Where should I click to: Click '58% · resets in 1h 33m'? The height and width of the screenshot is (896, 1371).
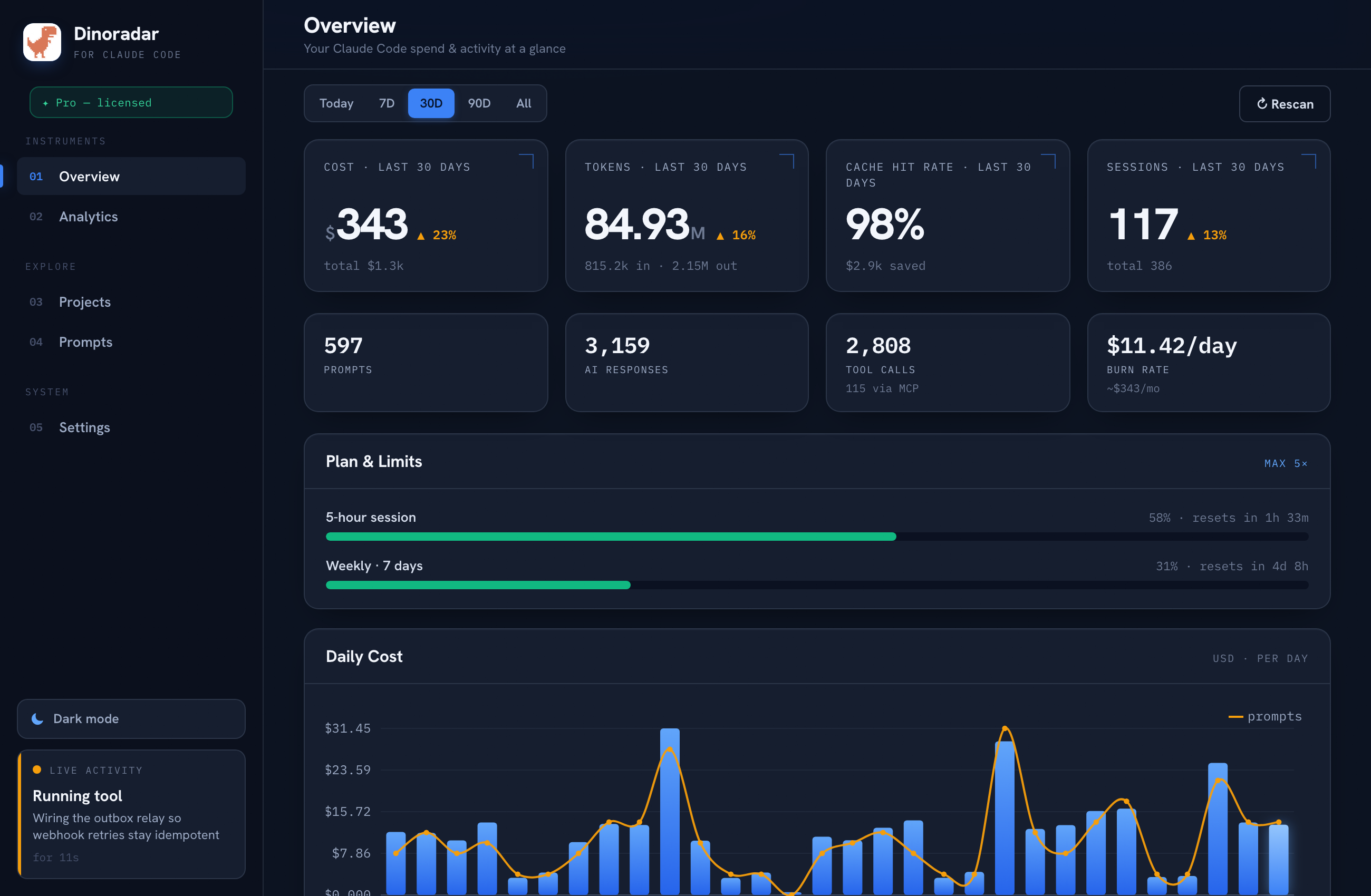click(1228, 517)
